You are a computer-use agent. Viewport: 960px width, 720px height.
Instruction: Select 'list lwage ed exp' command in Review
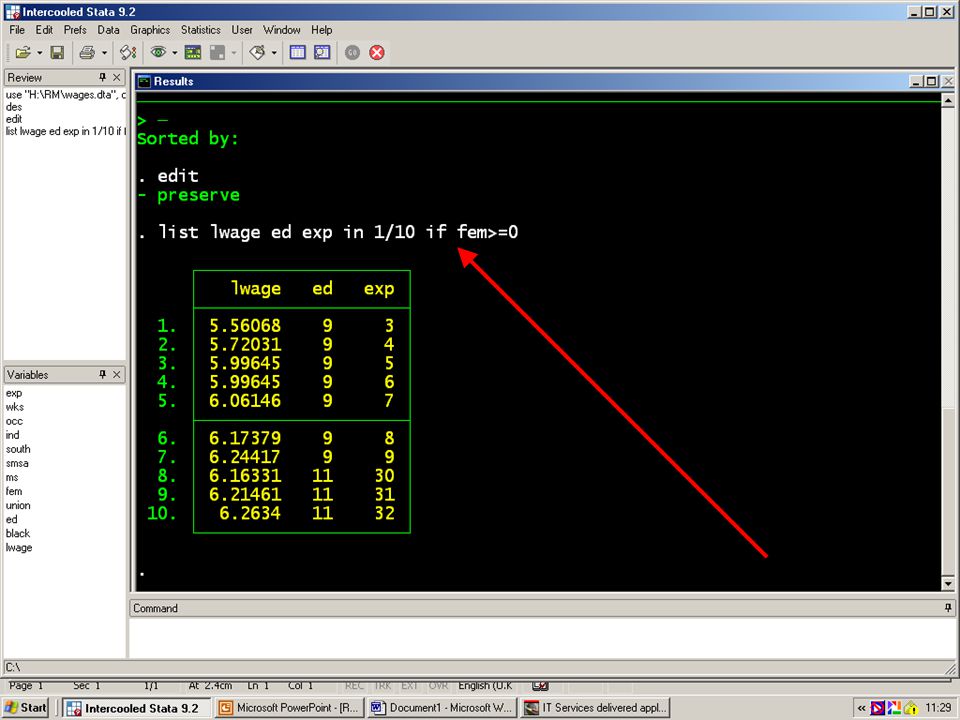point(66,131)
